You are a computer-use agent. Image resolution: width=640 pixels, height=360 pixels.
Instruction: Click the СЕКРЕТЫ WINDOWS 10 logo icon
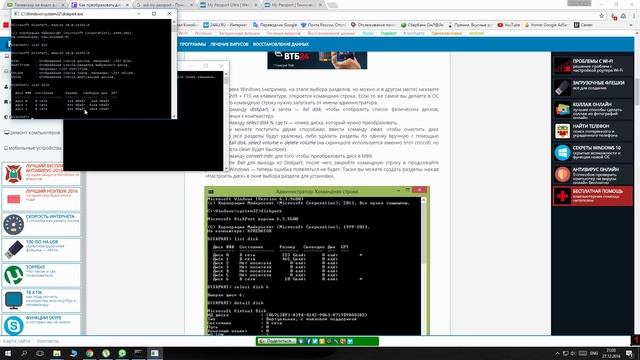(x=562, y=152)
